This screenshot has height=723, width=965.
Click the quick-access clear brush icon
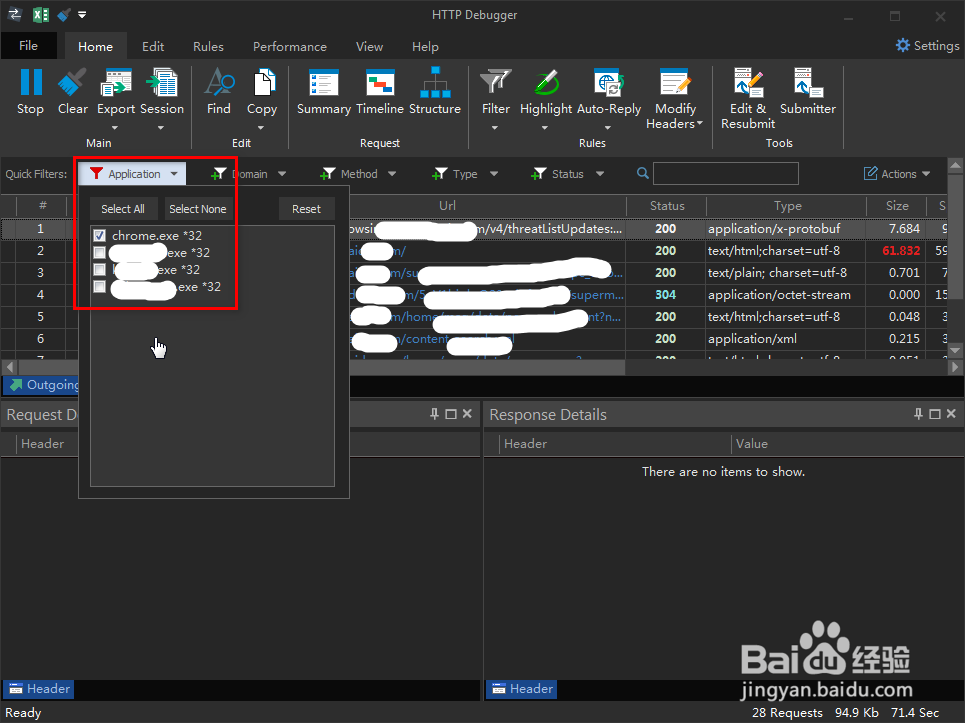click(63, 14)
